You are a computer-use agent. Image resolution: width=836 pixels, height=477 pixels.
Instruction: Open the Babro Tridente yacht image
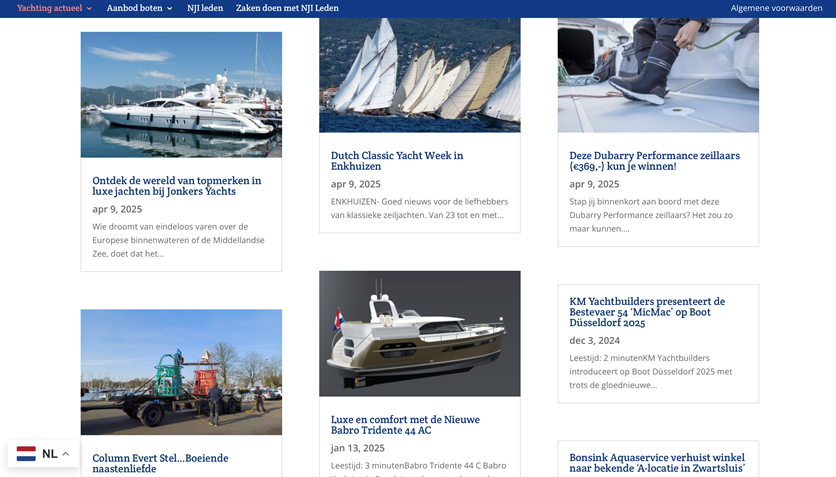[419, 333]
